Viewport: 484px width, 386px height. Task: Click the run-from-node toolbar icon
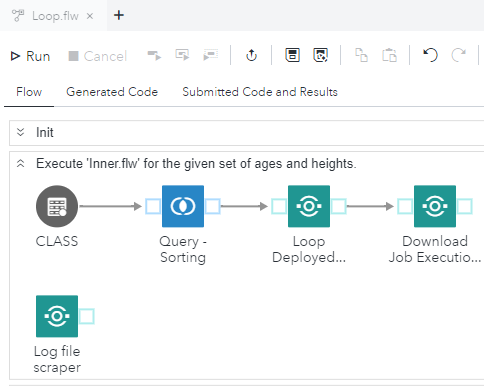point(182,55)
